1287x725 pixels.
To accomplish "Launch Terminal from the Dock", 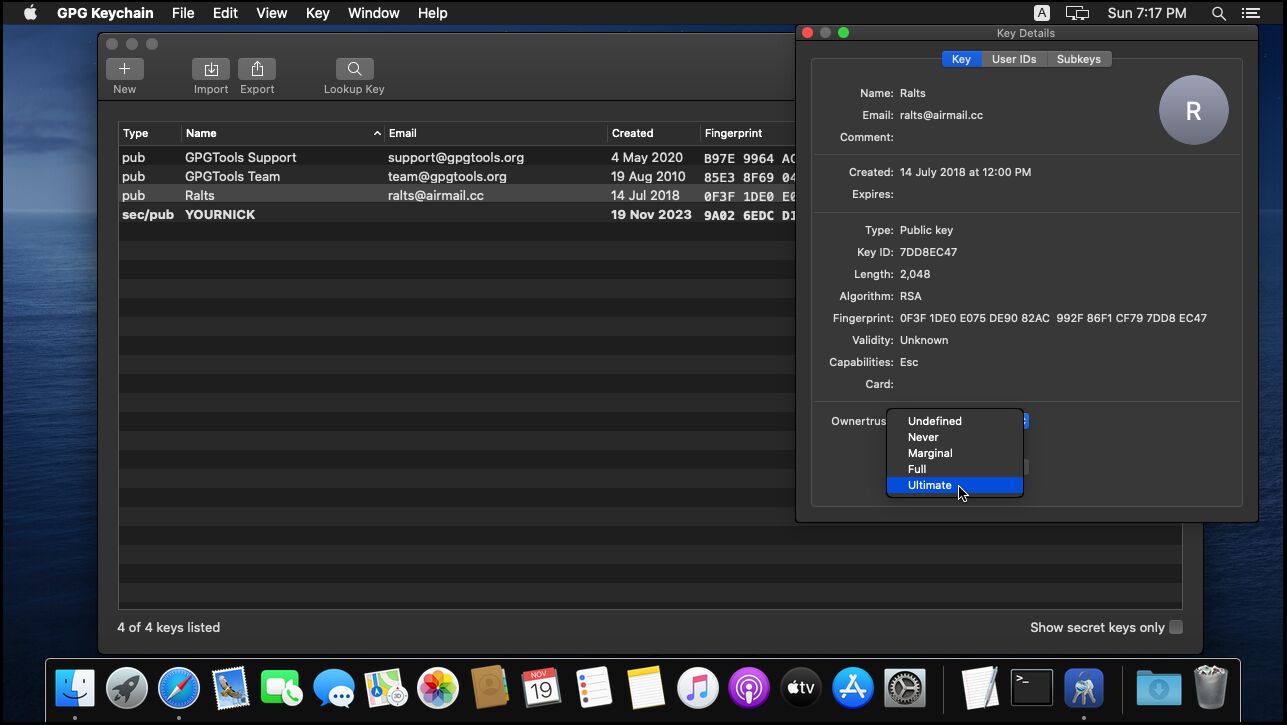I will click(x=1031, y=688).
